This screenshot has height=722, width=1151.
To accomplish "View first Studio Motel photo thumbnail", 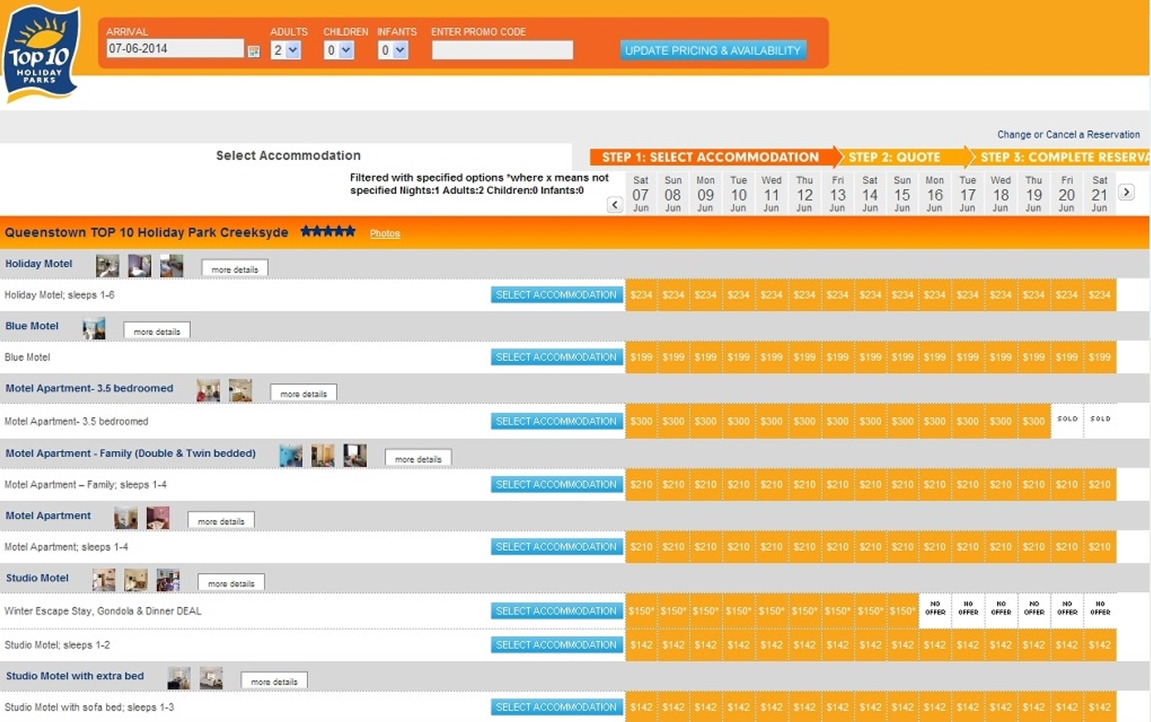I will pos(104,580).
